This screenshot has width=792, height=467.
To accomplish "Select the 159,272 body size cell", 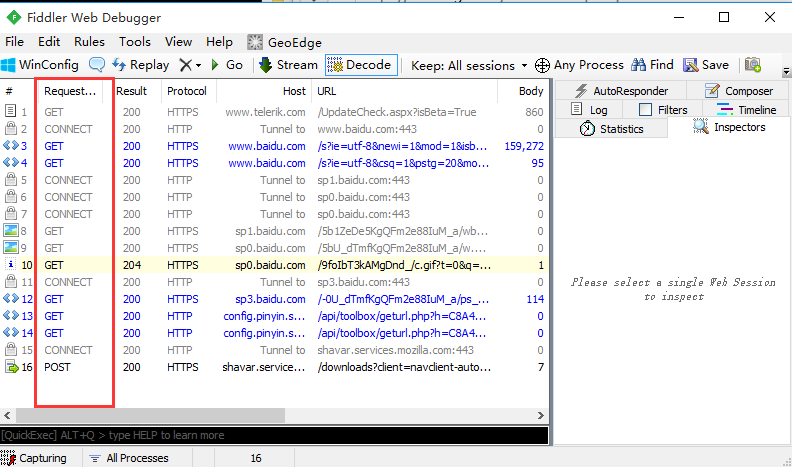I will [524, 146].
